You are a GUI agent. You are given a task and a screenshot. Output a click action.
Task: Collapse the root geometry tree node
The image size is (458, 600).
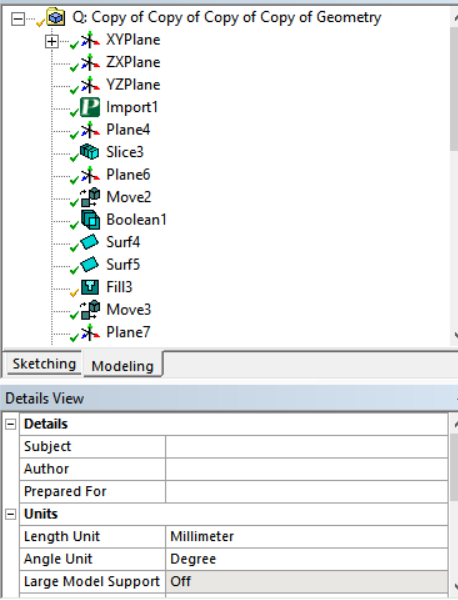click(x=18, y=18)
